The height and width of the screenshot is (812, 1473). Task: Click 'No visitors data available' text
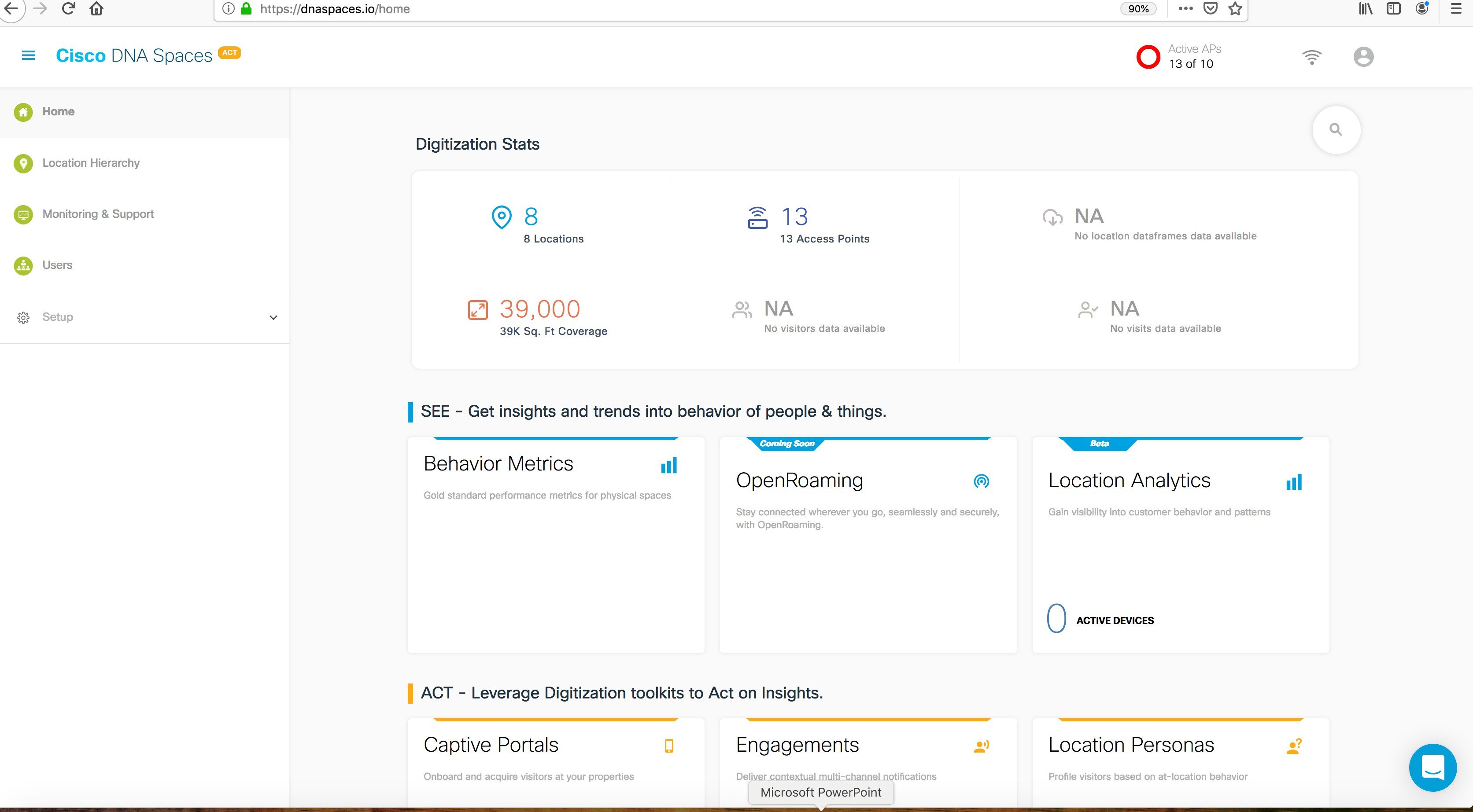[x=824, y=329]
